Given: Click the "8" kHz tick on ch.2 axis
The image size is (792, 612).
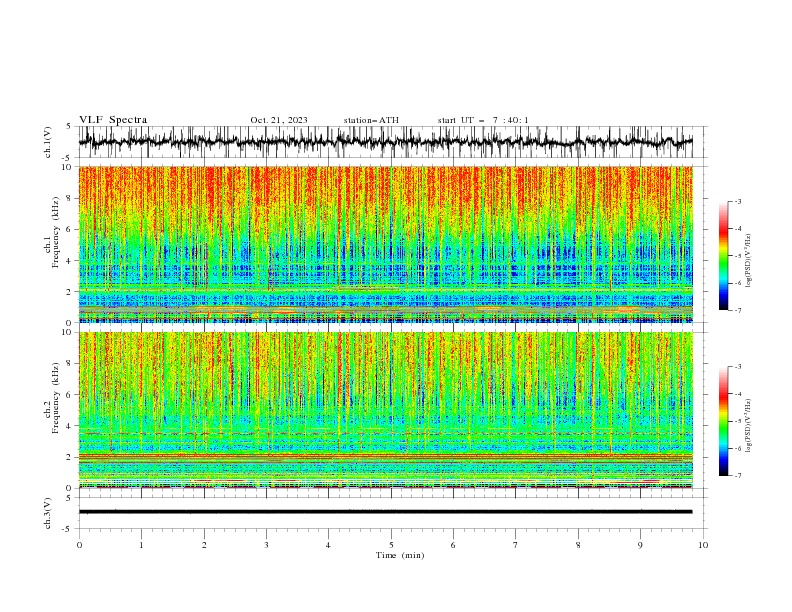Looking at the screenshot, I should tap(69, 364).
